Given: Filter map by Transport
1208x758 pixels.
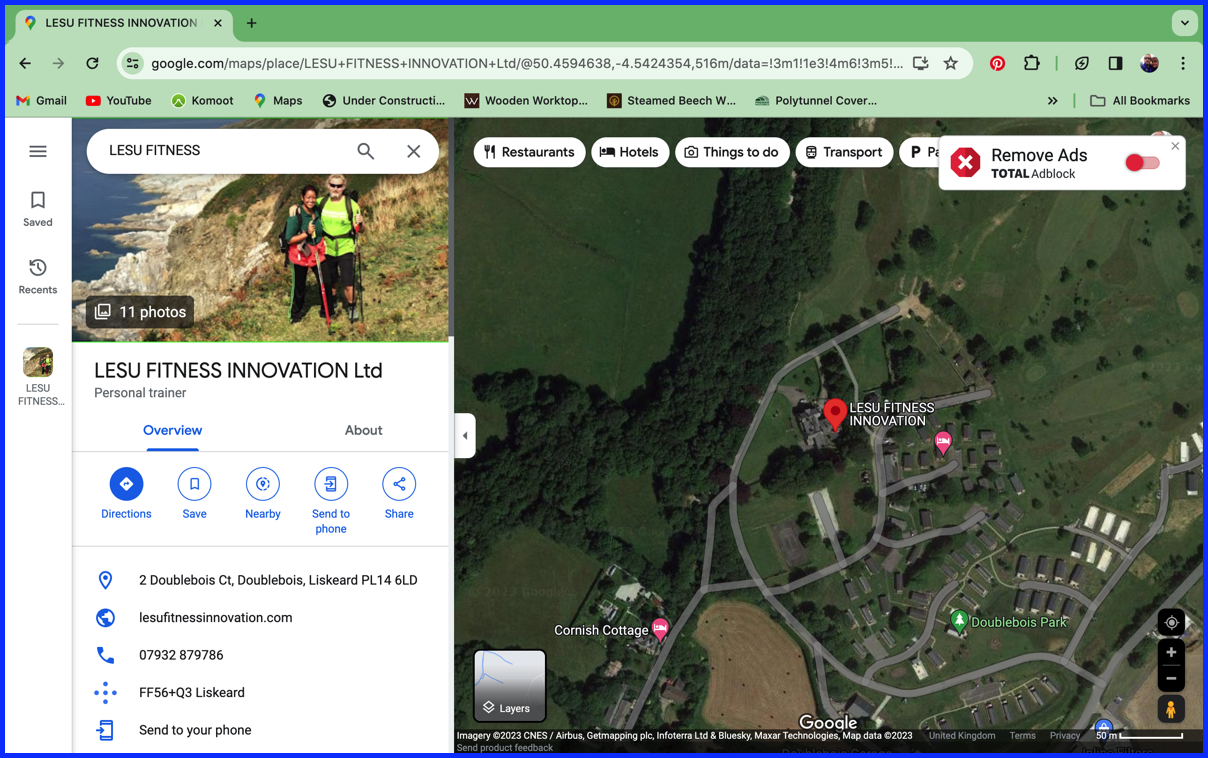Looking at the screenshot, I should [844, 152].
